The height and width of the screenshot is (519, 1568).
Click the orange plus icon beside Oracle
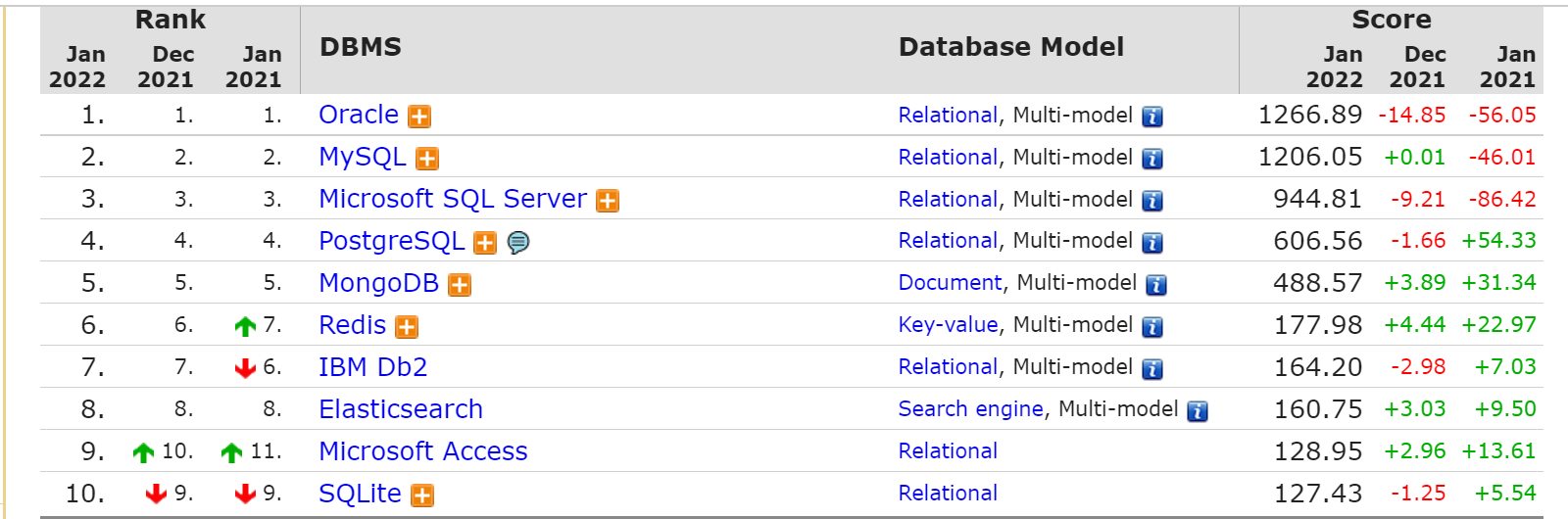coord(419,117)
